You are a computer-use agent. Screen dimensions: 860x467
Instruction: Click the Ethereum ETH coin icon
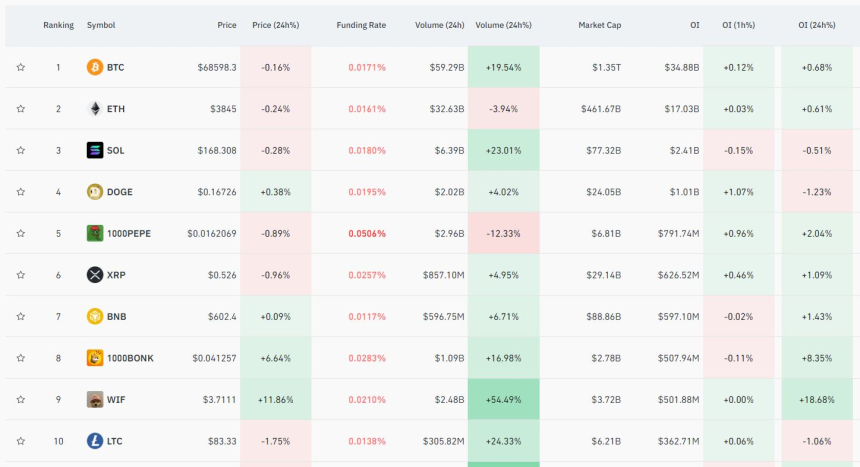[95, 109]
